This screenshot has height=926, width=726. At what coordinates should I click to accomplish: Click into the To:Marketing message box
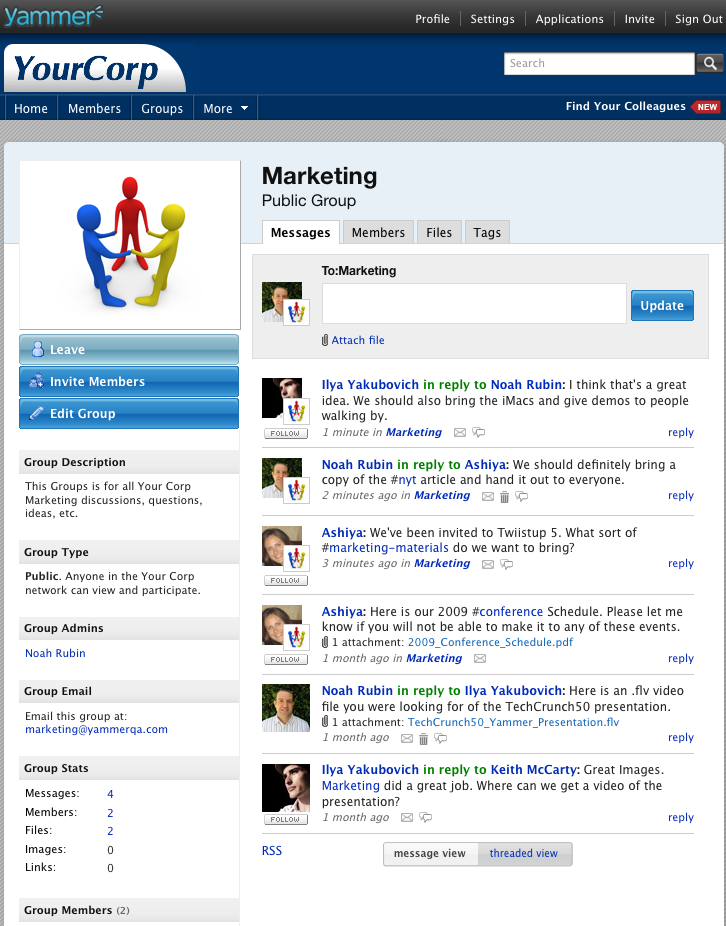[473, 304]
